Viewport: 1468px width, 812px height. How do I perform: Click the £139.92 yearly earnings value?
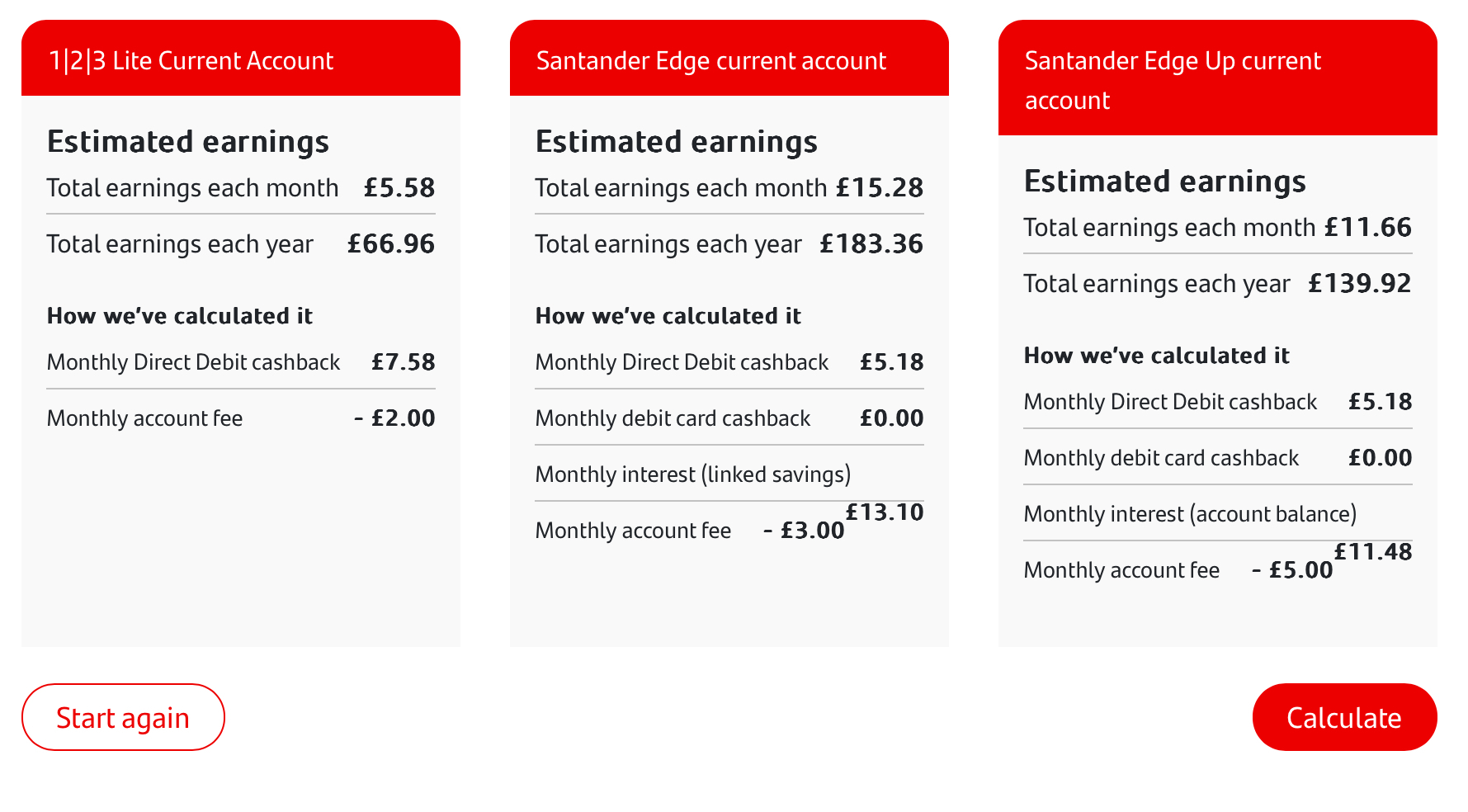point(1360,284)
